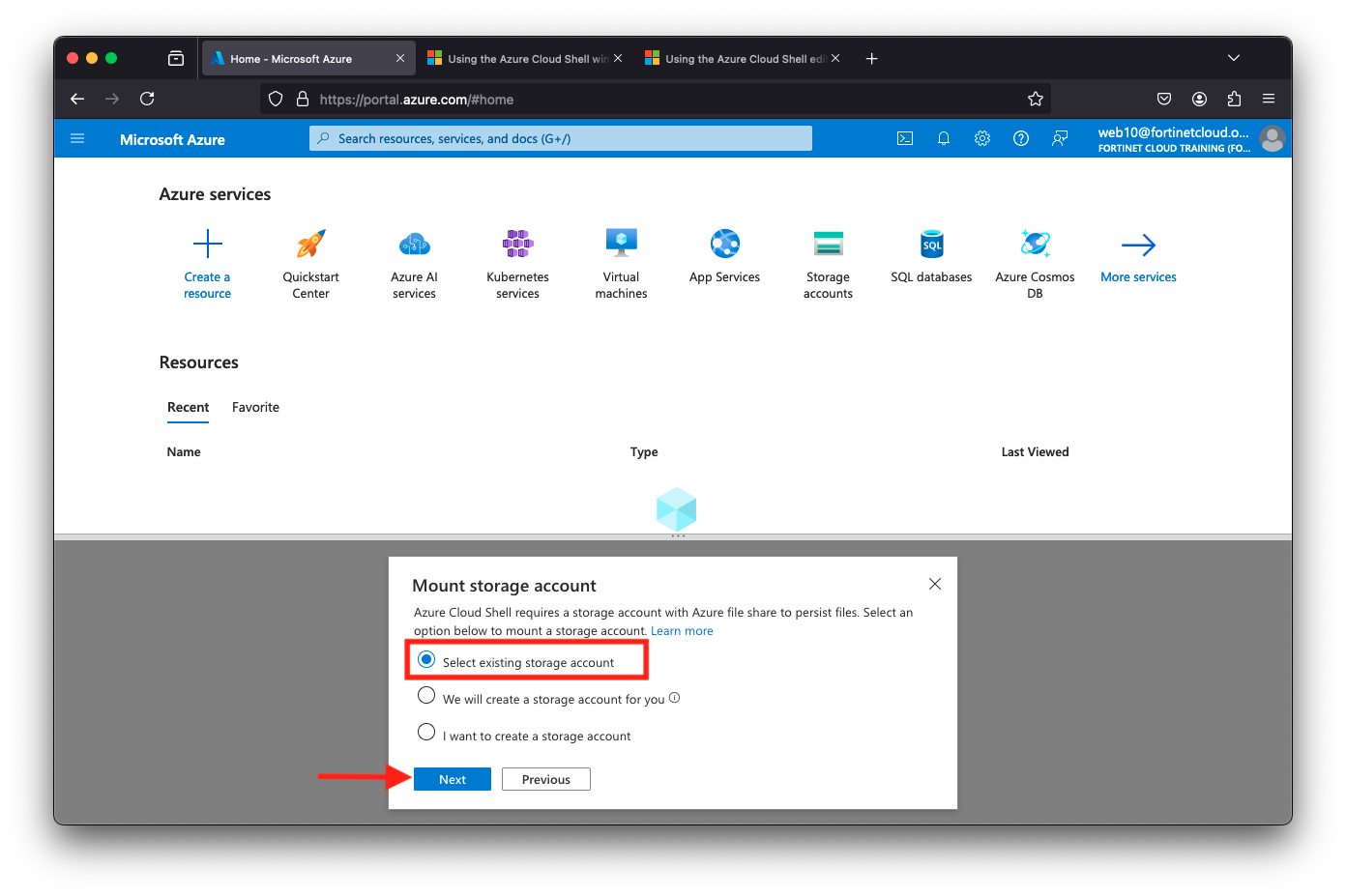Open Quickstart Center rocket icon
The image size is (1346, 896).
[x=311, y=244]
